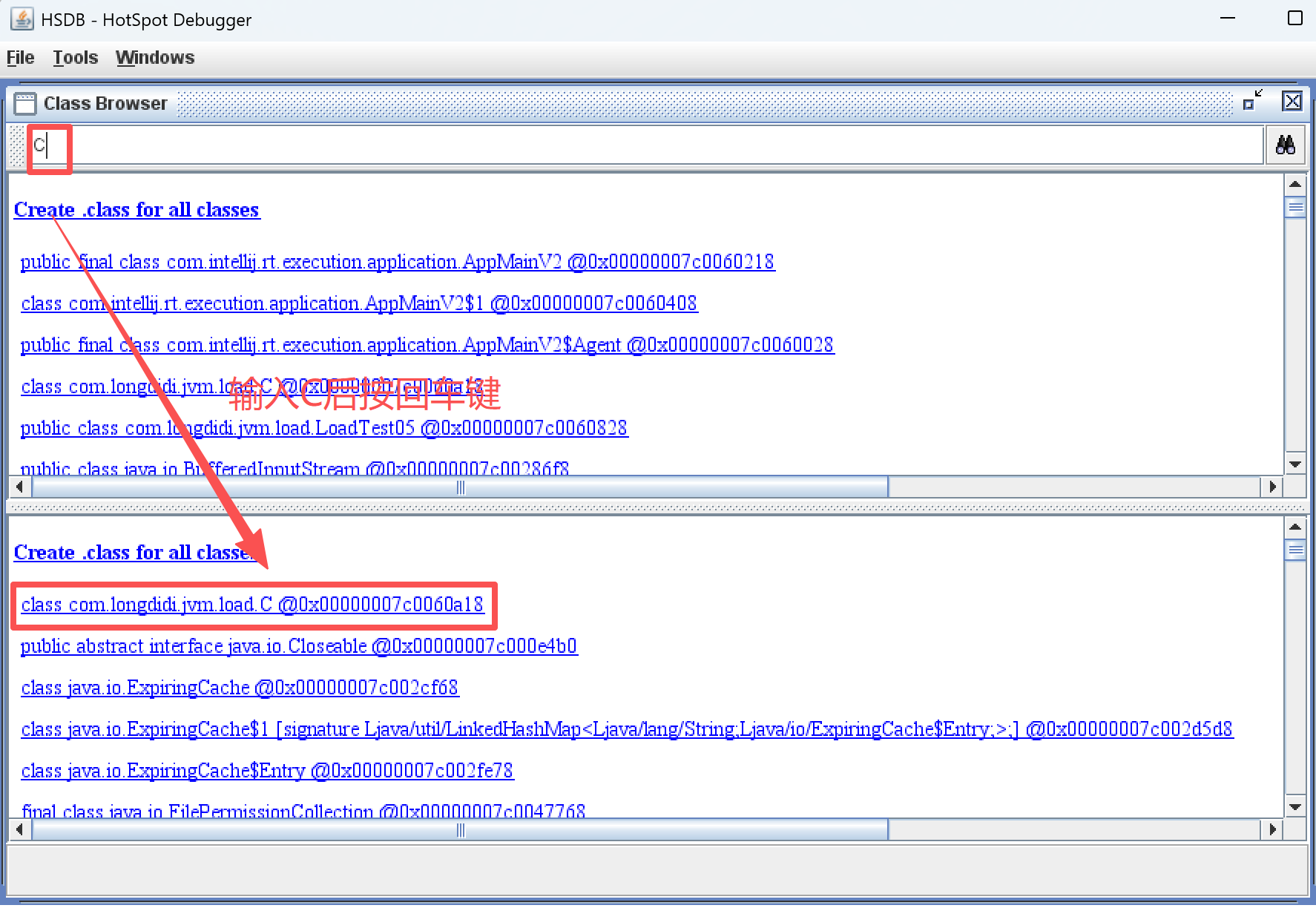The width and height of the screenshot is (1316, 908).
Task: Click lower pane scroll down arrow
Action: tap(1295, 807)
